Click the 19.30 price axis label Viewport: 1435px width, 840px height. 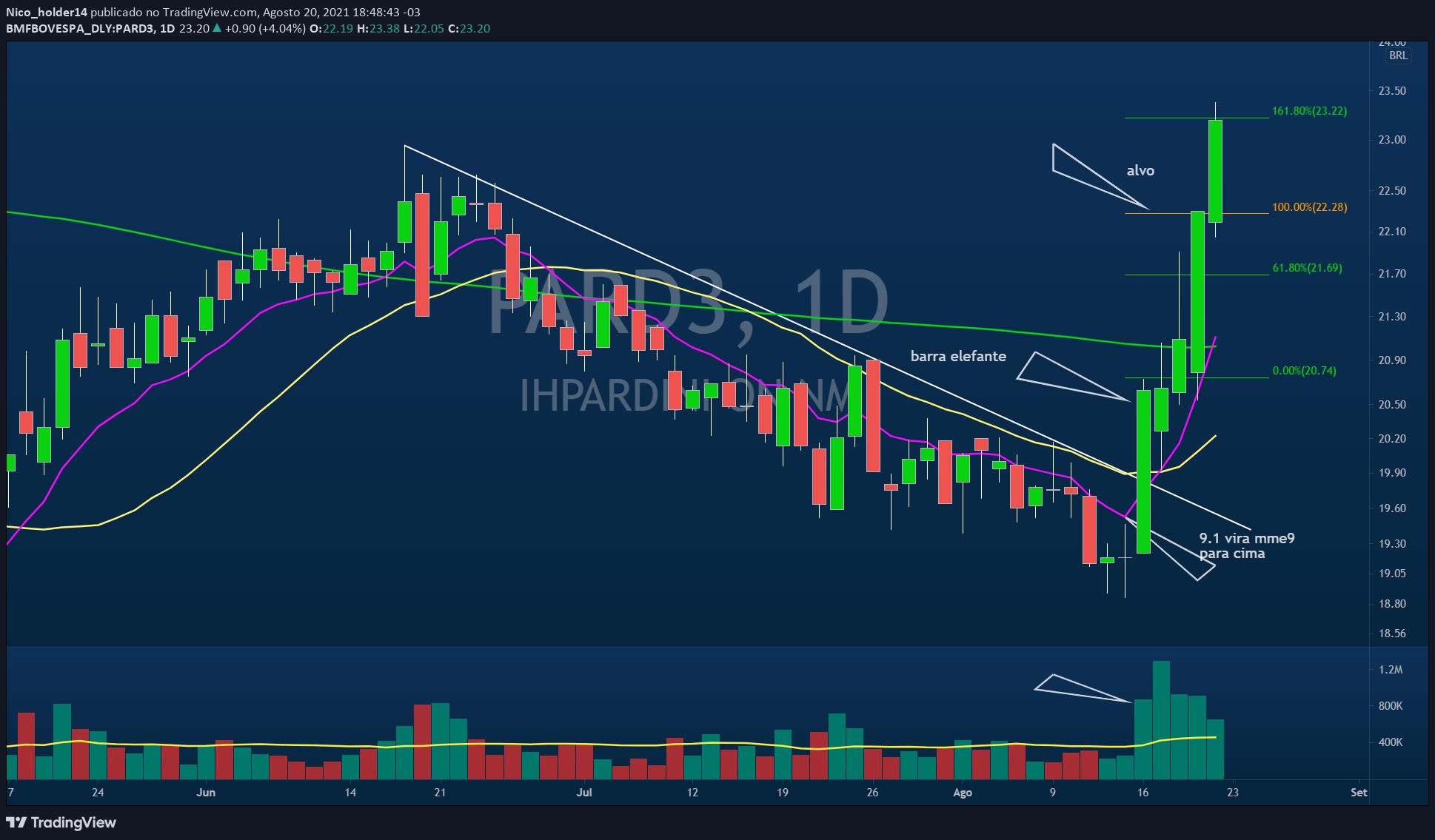[x=1392, y=544]
